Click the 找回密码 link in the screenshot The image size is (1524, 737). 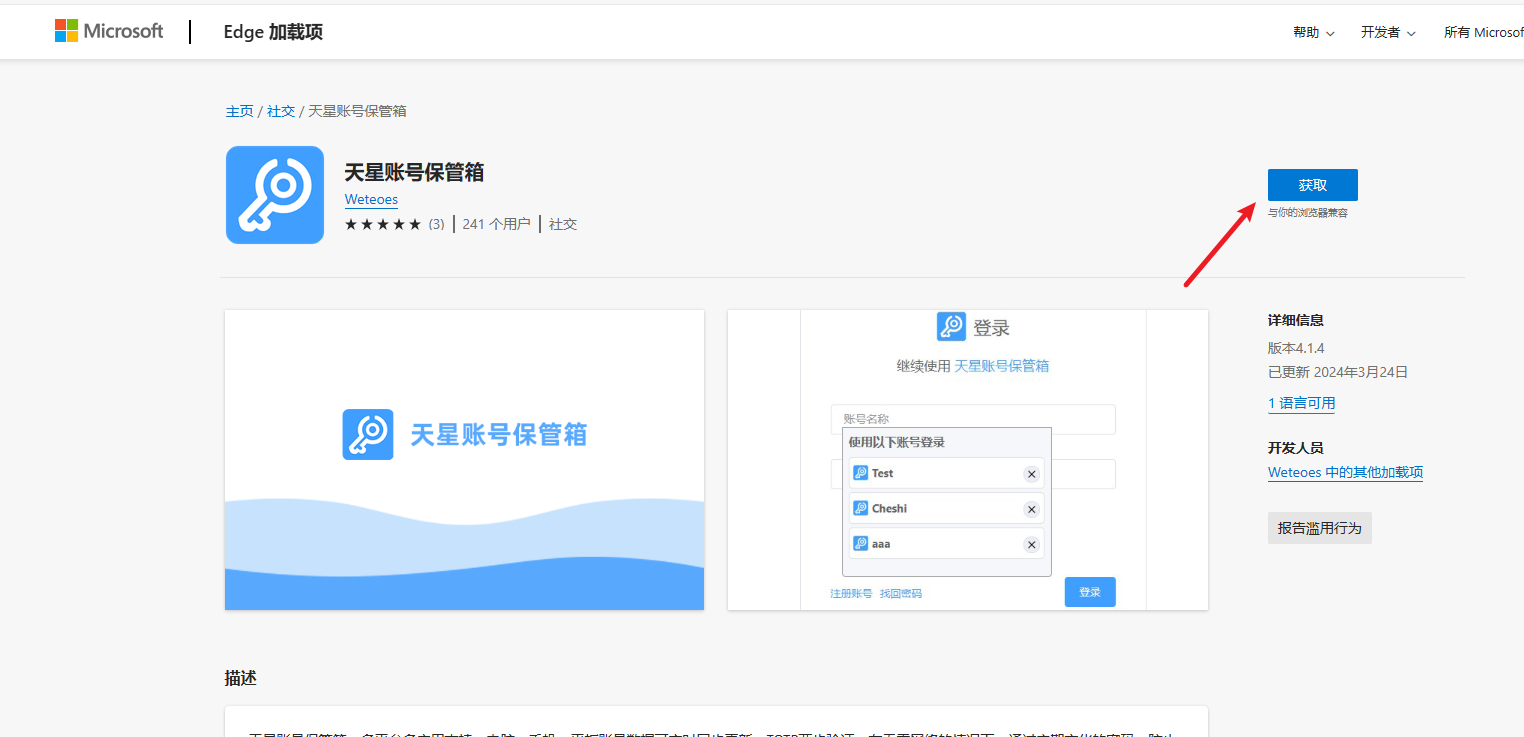click(x=901, y=593)
